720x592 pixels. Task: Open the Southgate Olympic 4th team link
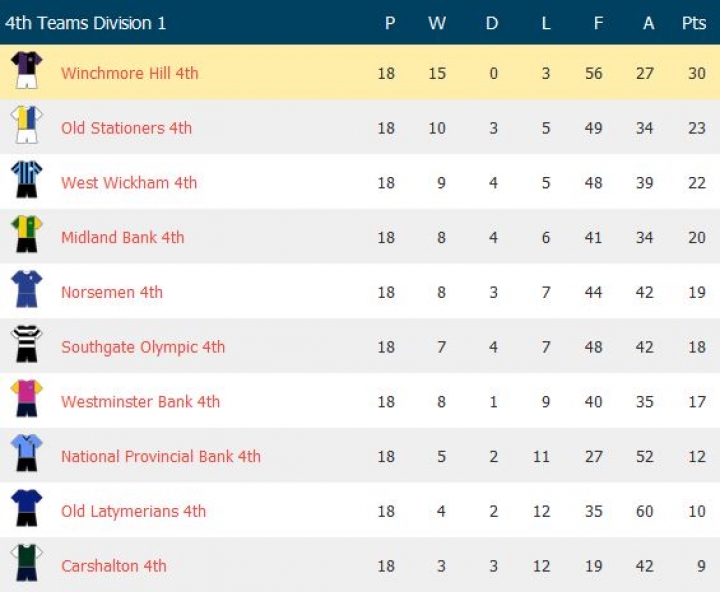(143, 347)
